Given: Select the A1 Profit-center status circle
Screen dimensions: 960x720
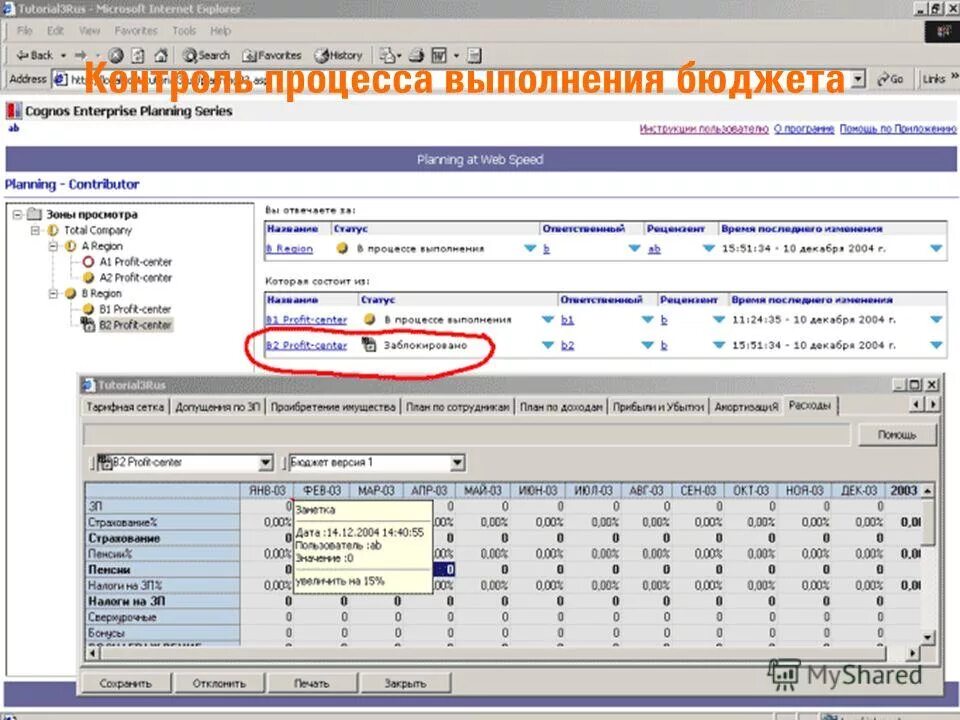Looking at the screenshot, I should (x=88, y=262).
